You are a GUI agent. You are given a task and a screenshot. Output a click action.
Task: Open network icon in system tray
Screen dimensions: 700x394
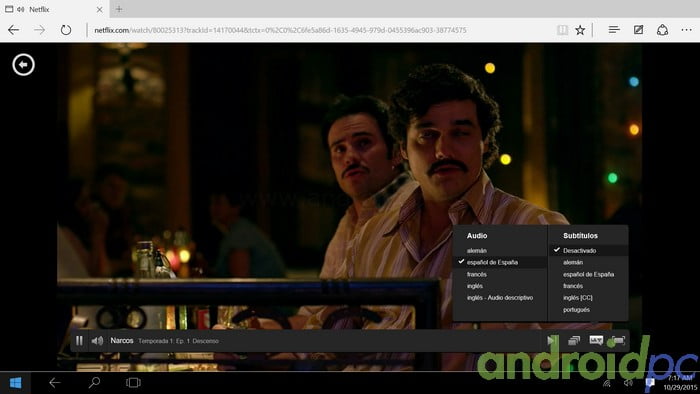tap(607, 383)
